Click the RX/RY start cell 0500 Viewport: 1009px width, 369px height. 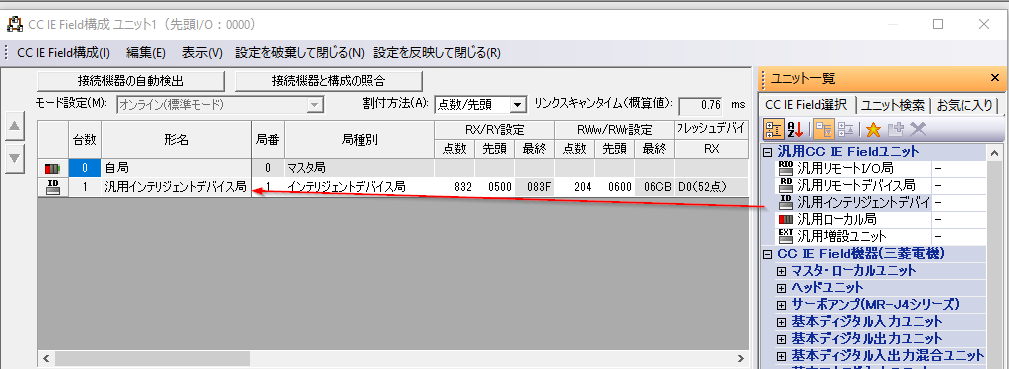click(x=494, y=187)
